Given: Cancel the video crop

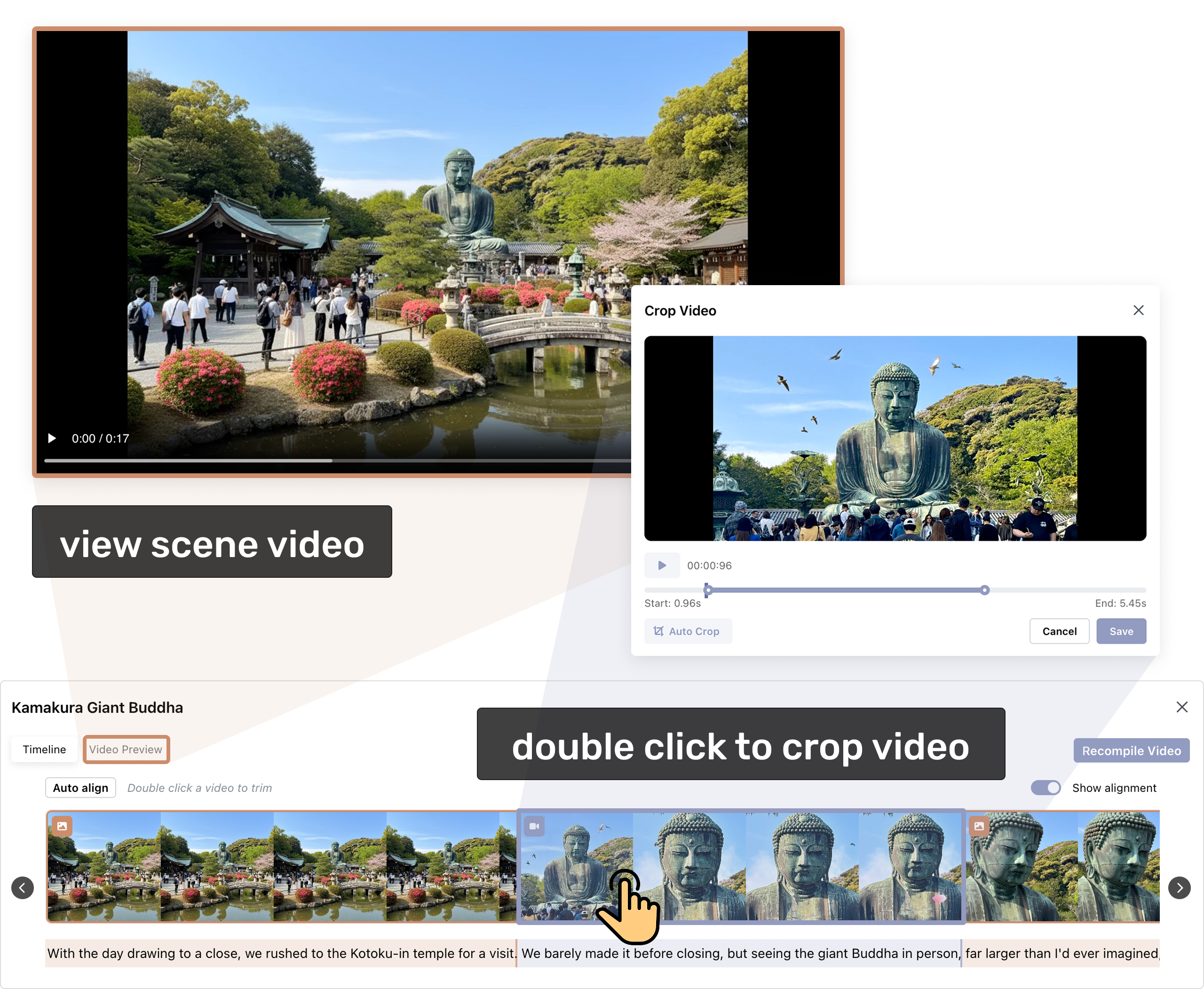Looking at the screenshot, I should coord(1059,631).
